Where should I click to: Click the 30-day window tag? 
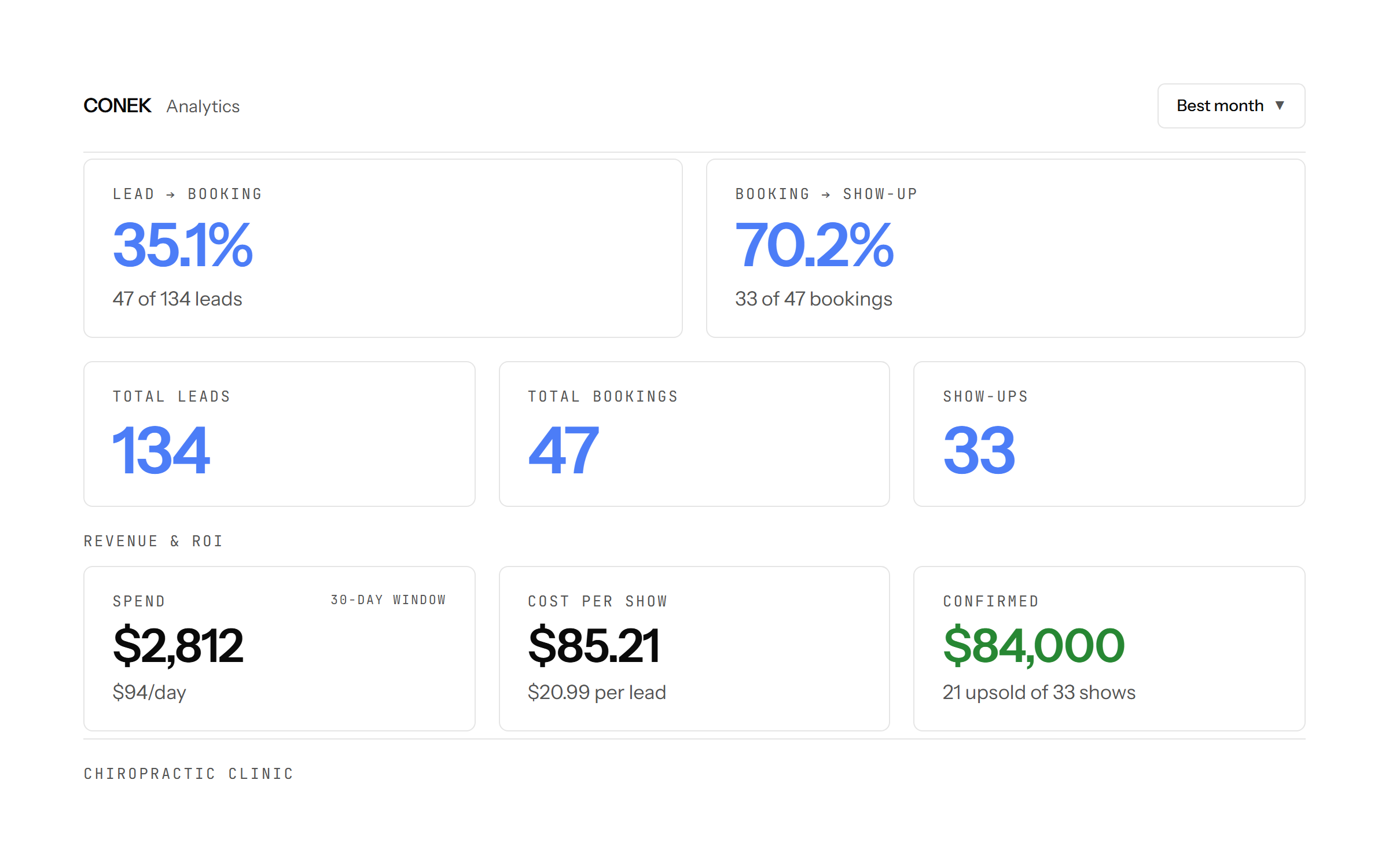click(388, 599)
